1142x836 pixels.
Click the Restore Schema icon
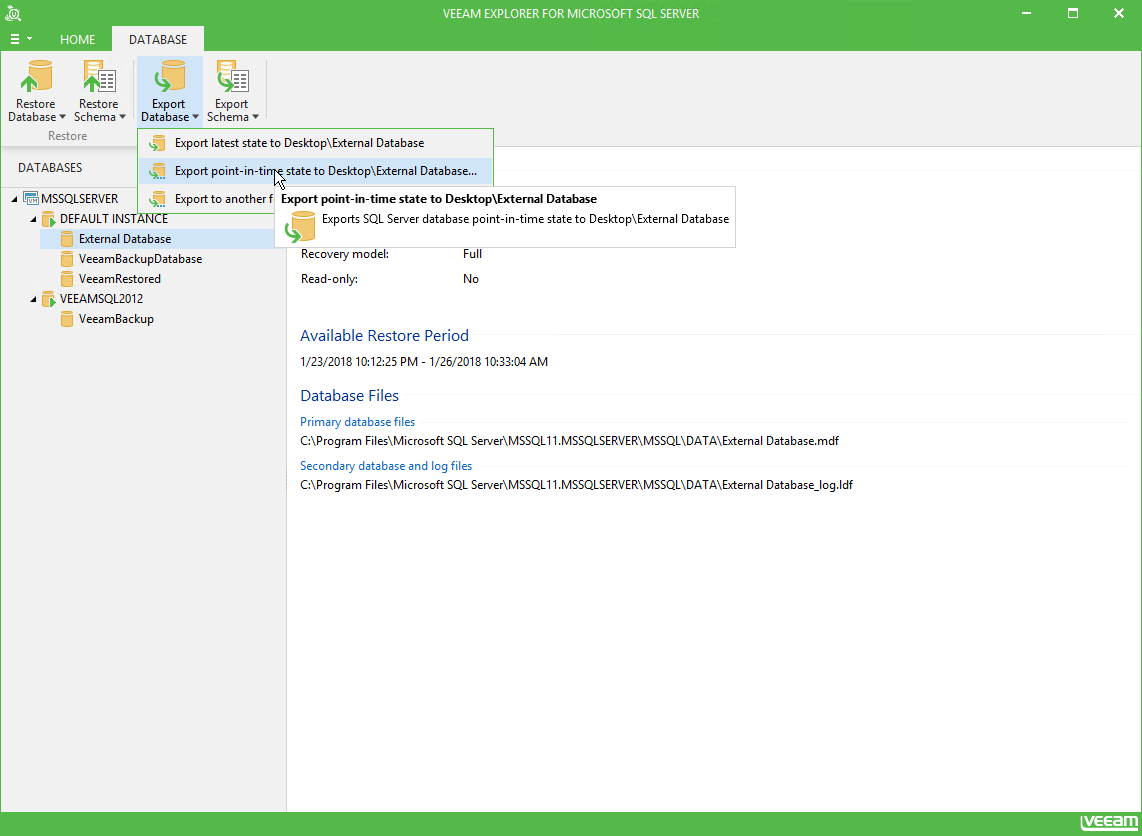(x=99, y=76)
